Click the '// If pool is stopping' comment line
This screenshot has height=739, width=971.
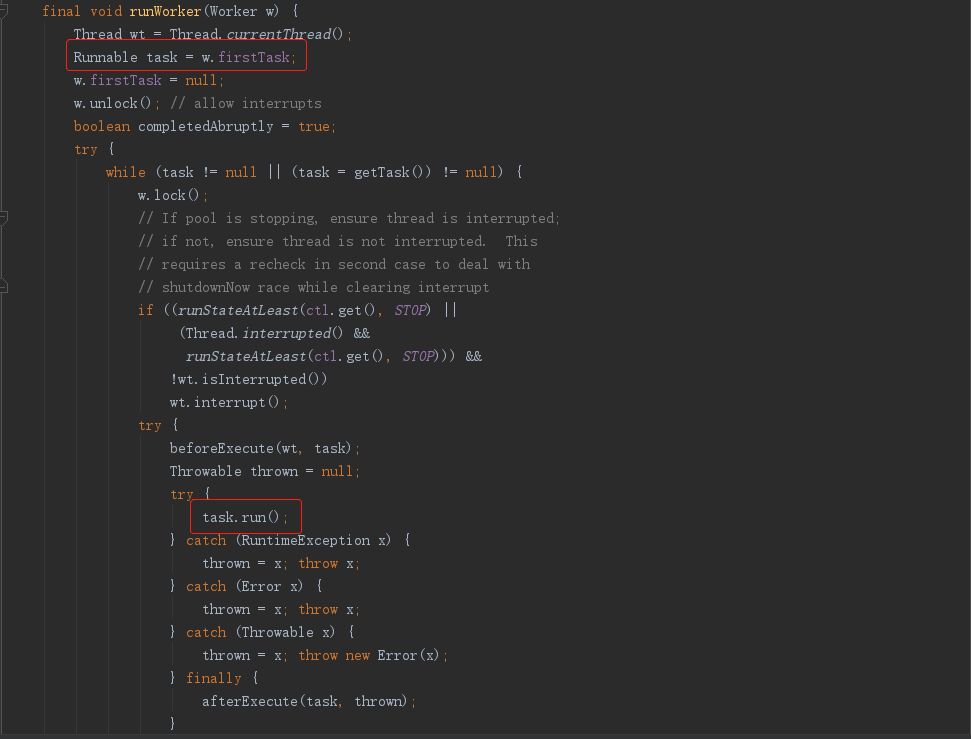[x=349, y=218]
